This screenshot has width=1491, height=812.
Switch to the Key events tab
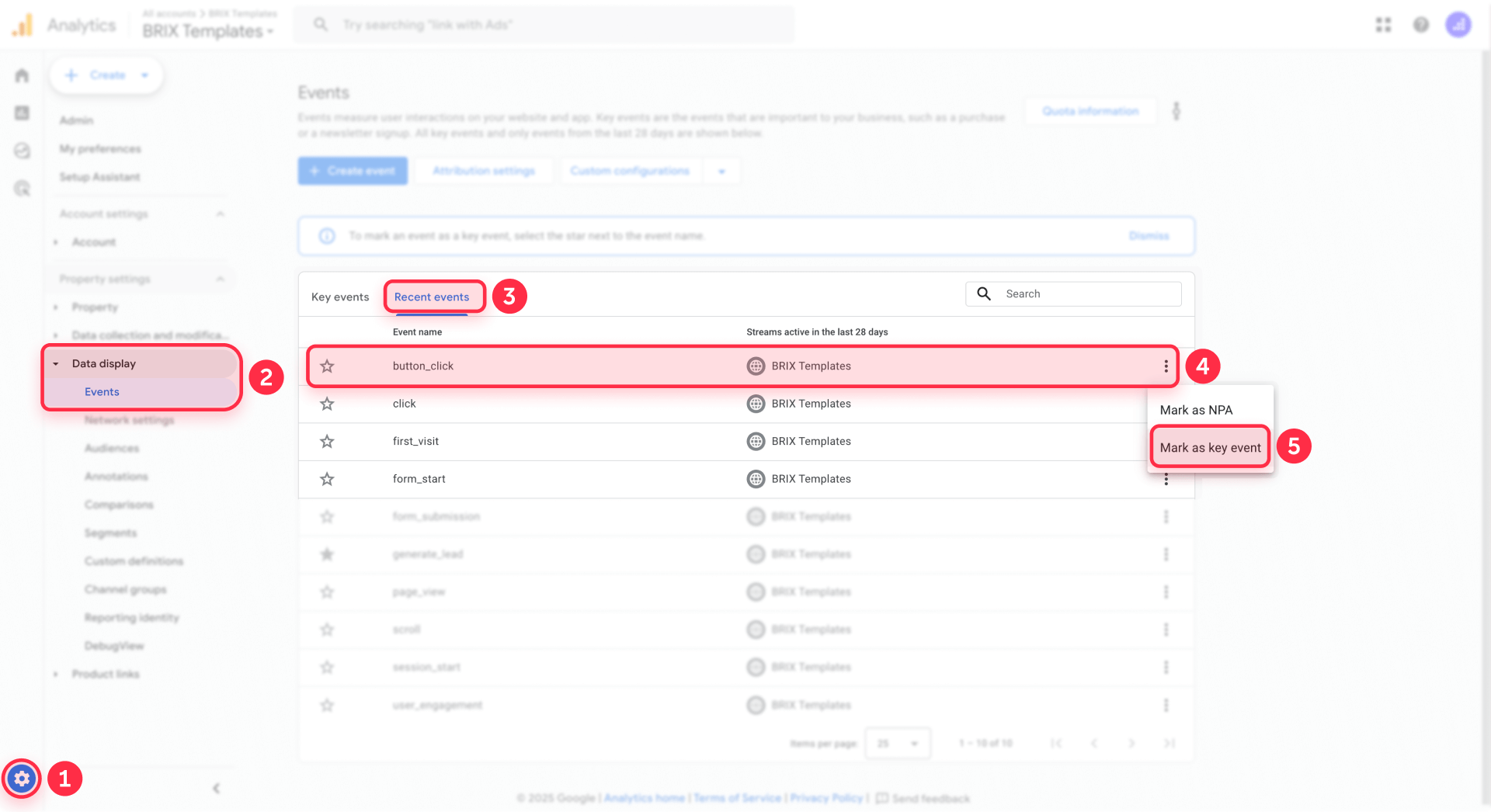tap(339, 297)
